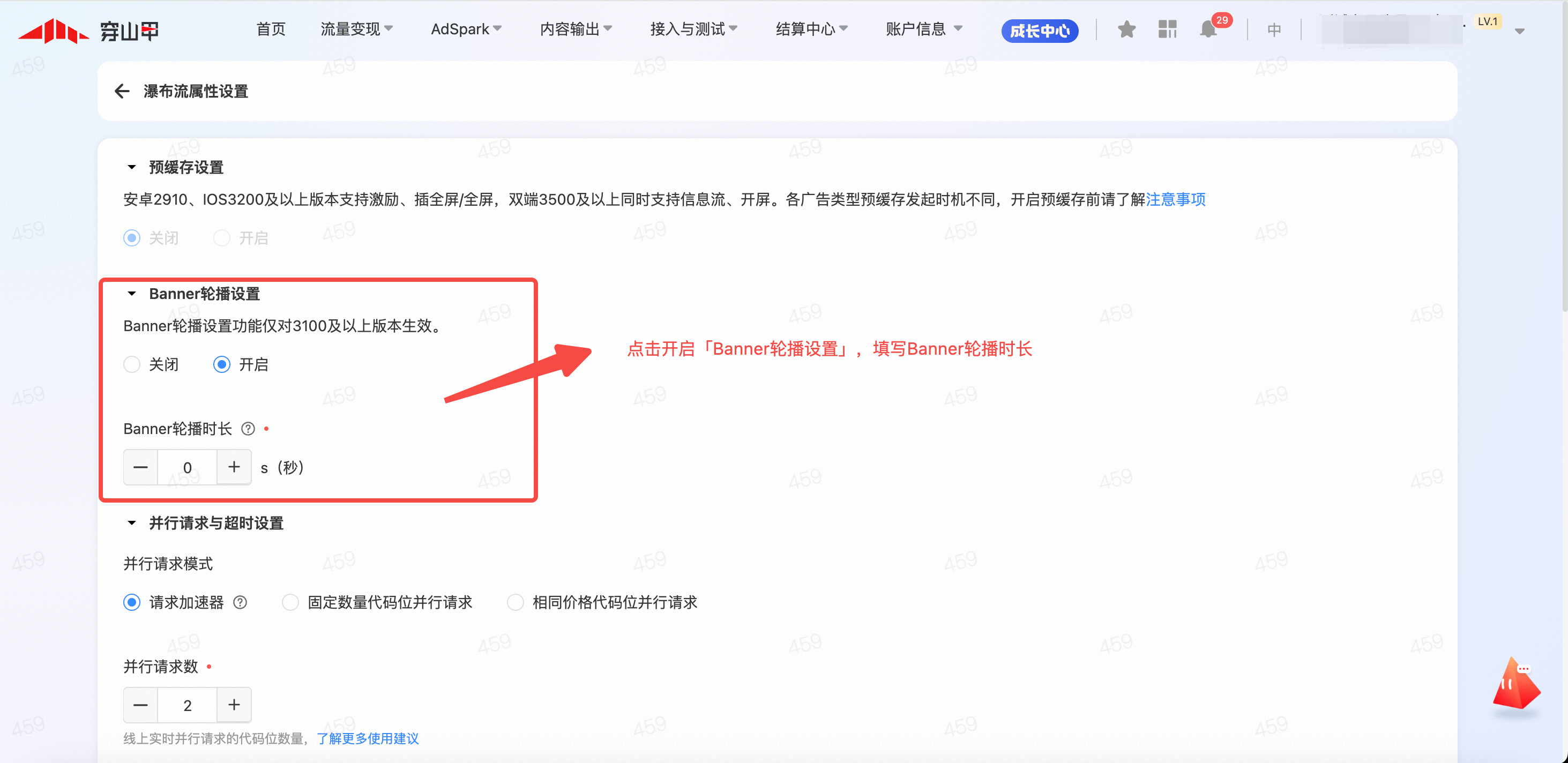Expand the 流量变现 menu dropdown
The height and width of the screenshot is (763, 1568).
tap(356, 29)
